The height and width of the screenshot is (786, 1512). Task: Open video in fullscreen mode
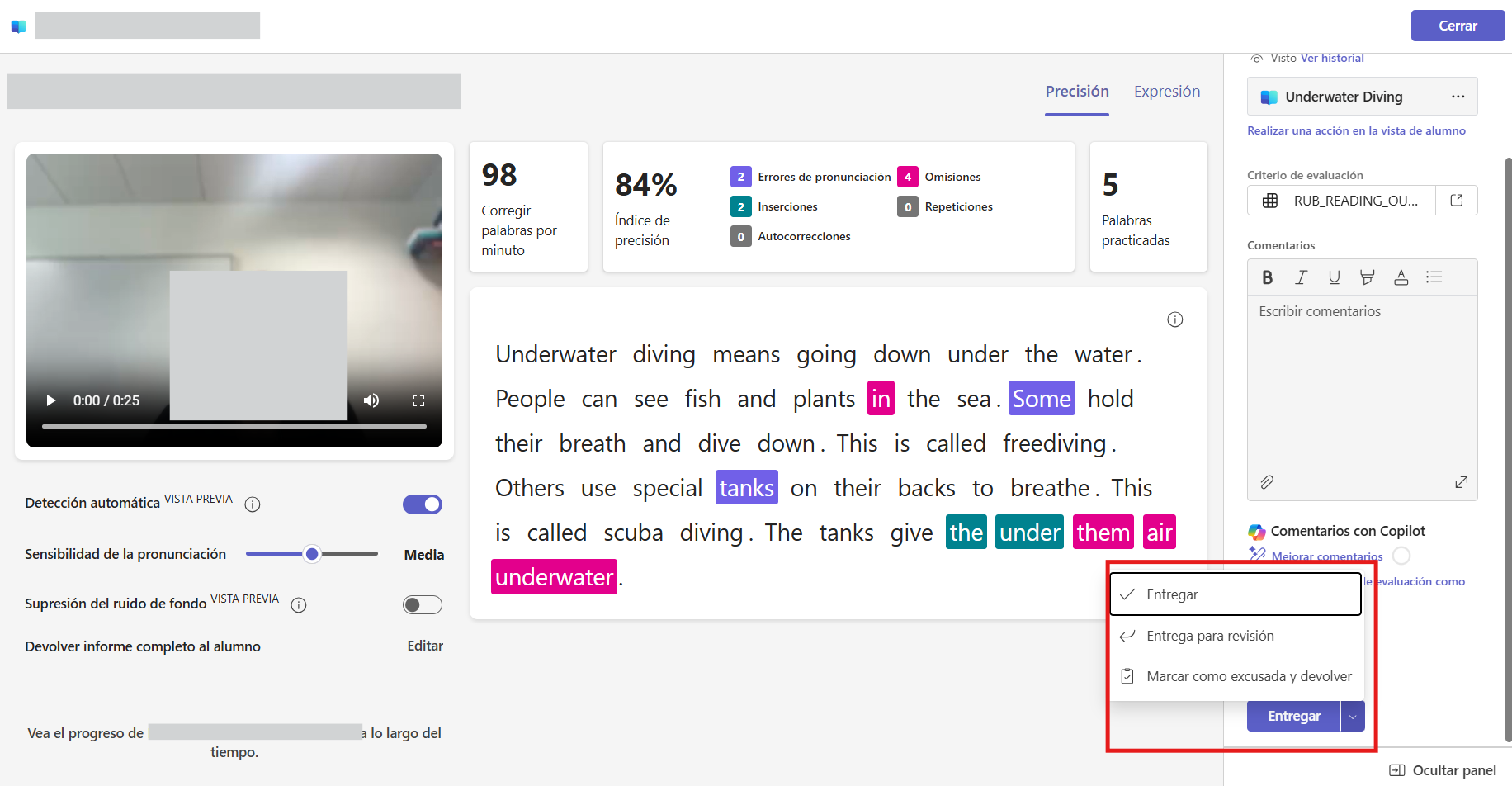(x=418, y=400)
